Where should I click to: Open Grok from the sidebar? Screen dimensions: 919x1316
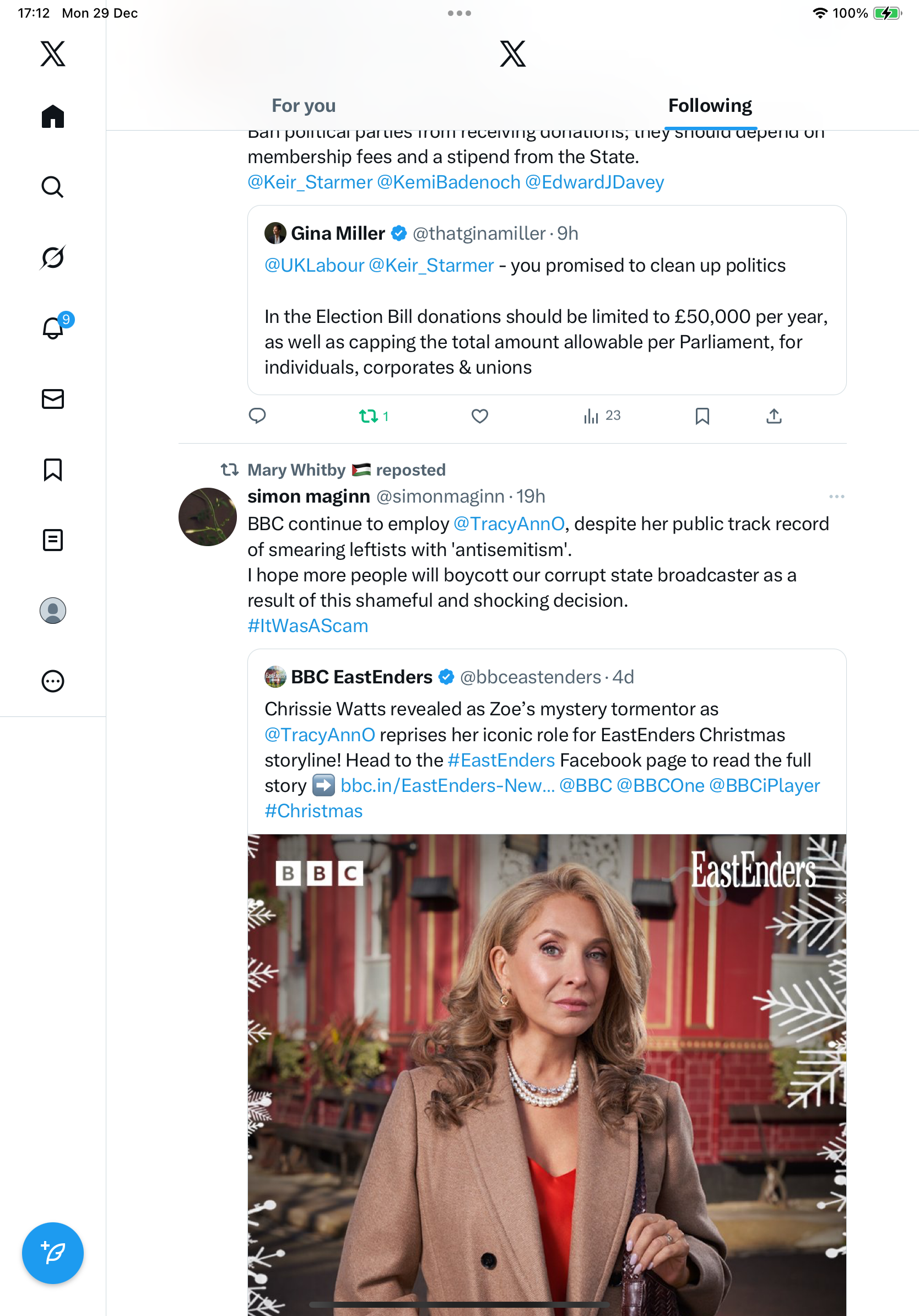[53, 257]
